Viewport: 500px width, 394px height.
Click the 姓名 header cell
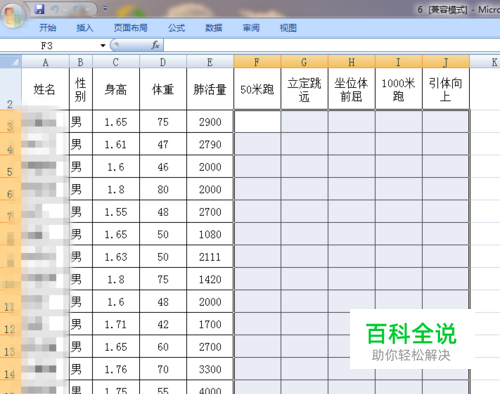(45, 89)
